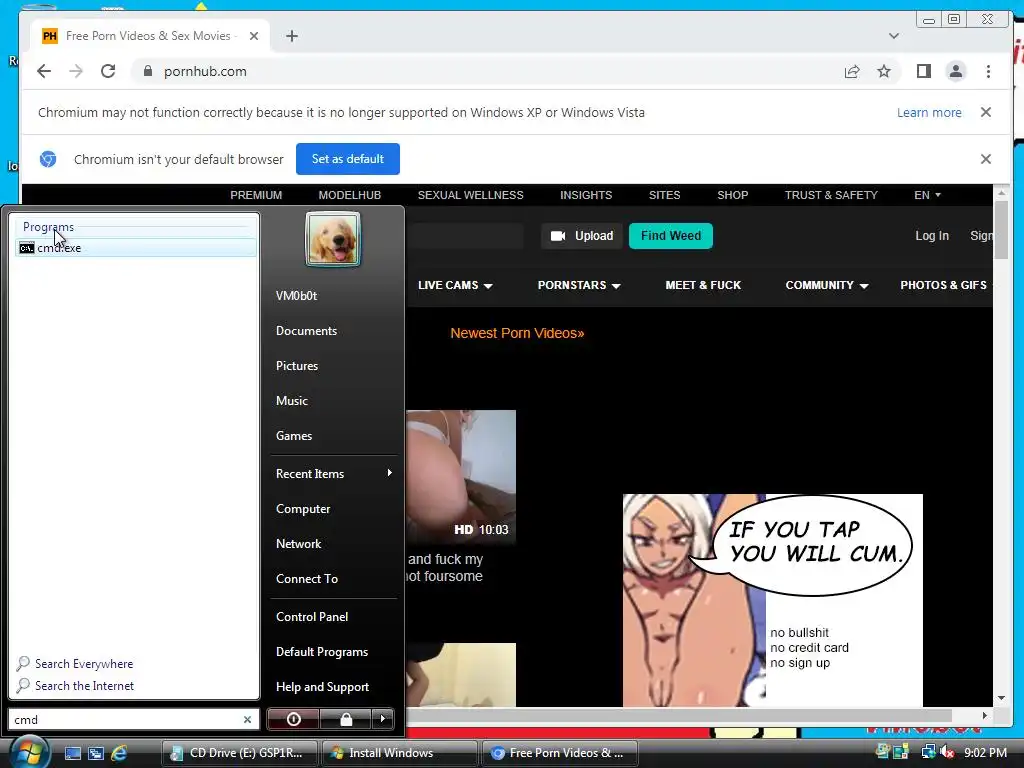Choose Search Everywhere in the Start menu
Screen dimensions: 1024x768
coord(84,664)
